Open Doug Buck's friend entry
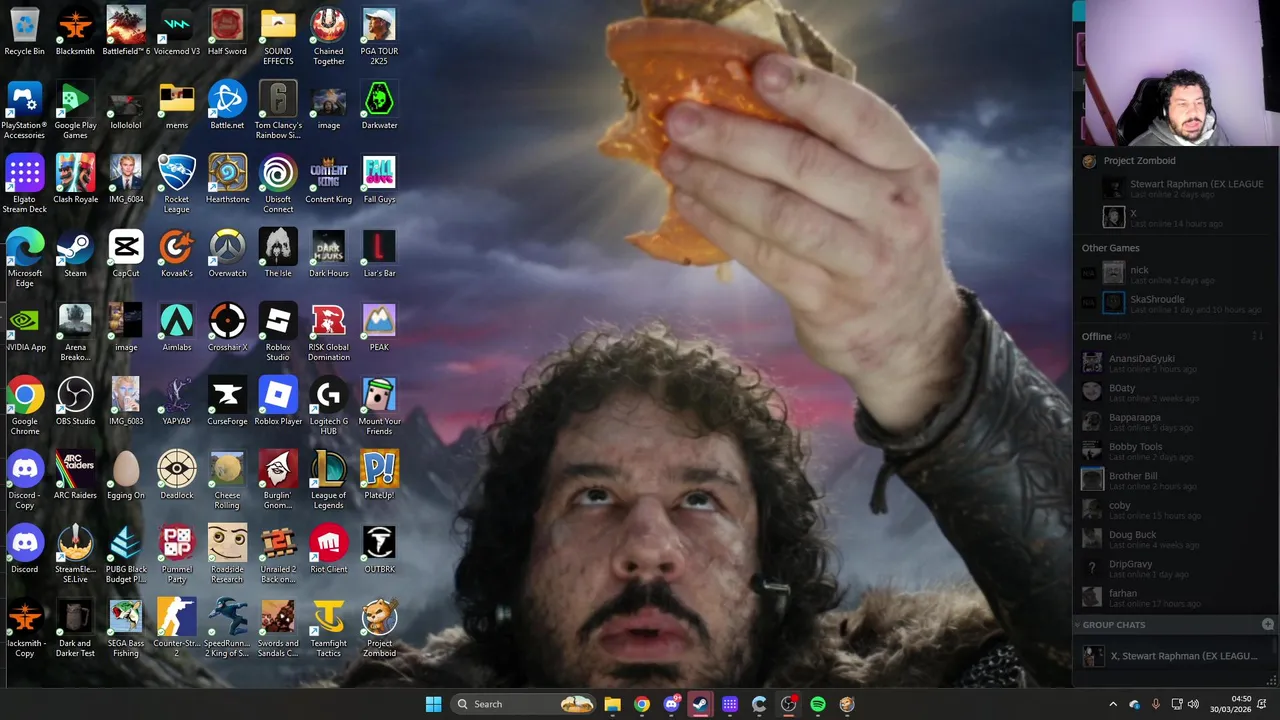The width and height of the screenshot is (1280, 720). click(1175, 538)
